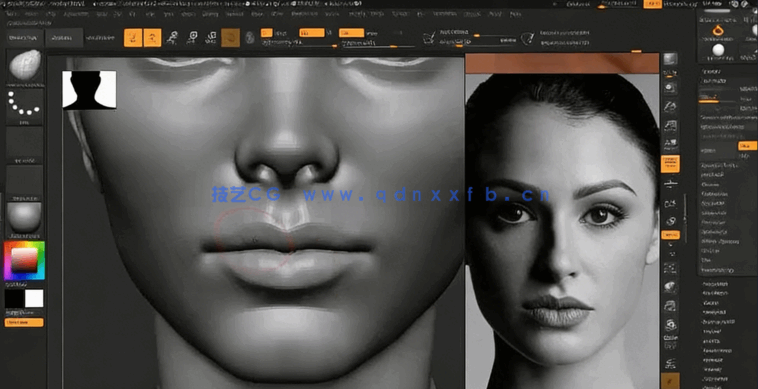The width and height of the screenshot is (758, 389).
Task: Click the canvas Move navigation icon on right shelf
Action: [670, 287]
